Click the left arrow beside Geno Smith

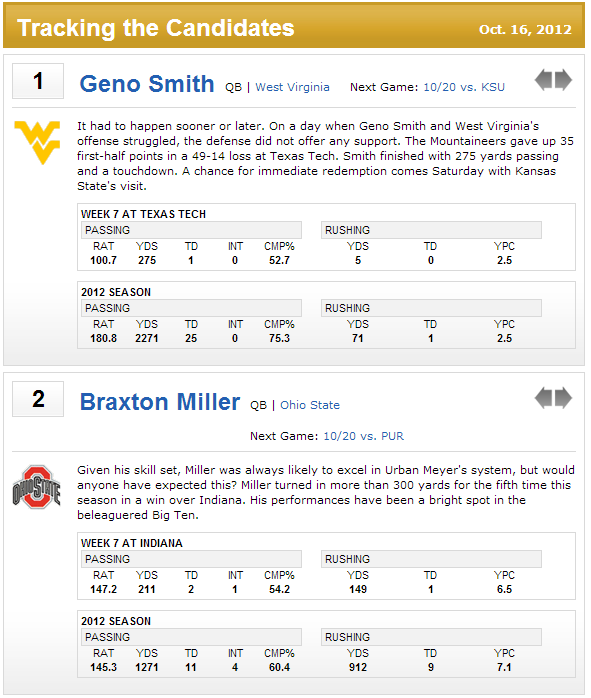[x=543, y=80]
